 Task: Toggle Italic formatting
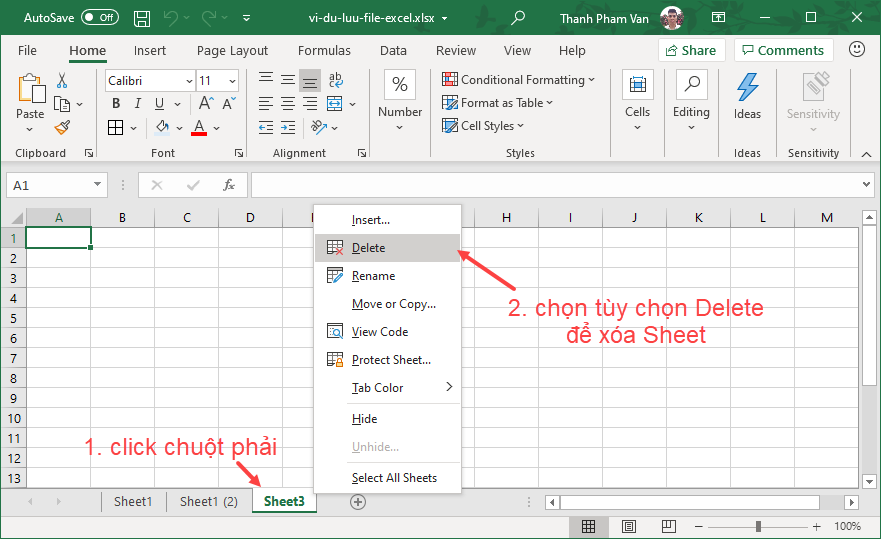coord(138,103)
